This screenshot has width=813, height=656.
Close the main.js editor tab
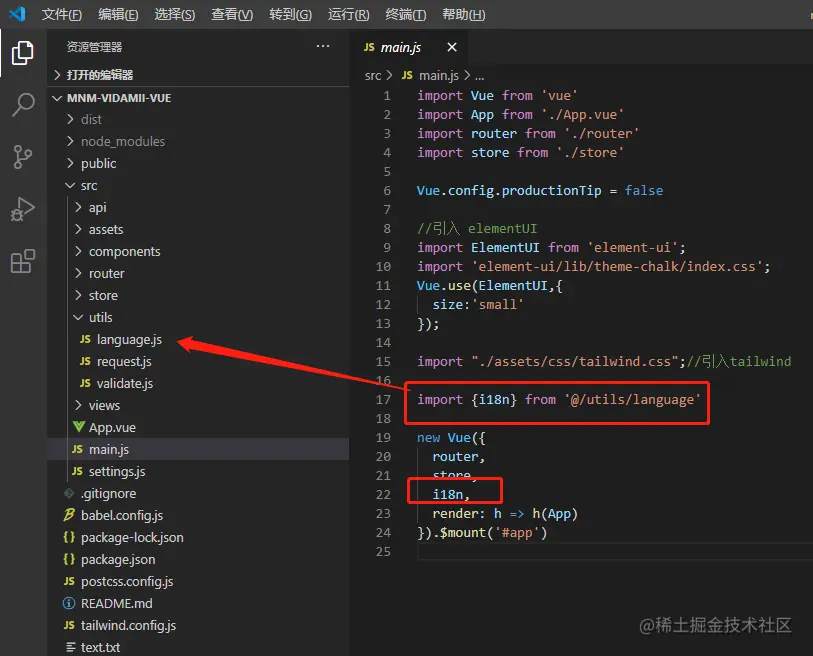pyautogui.click(x=452, y=47)
